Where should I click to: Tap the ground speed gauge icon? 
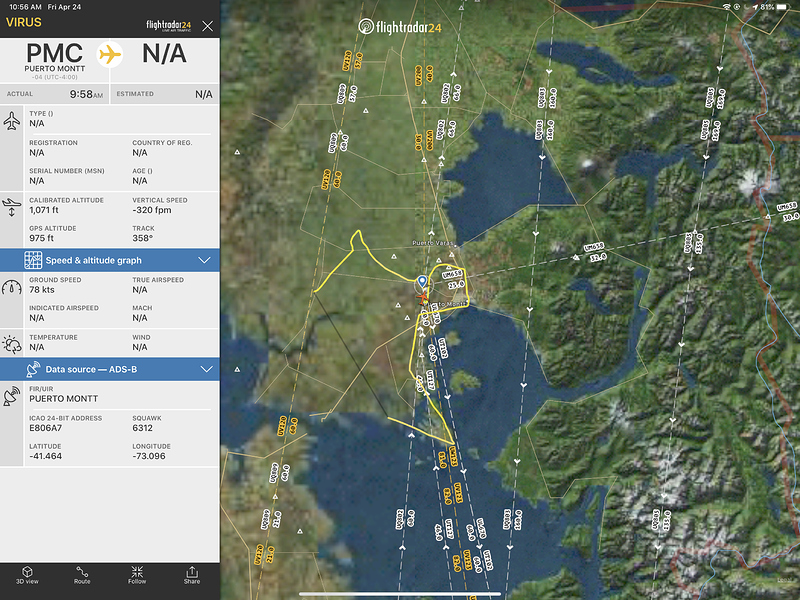pyautogui.click(x=12, y=287)
